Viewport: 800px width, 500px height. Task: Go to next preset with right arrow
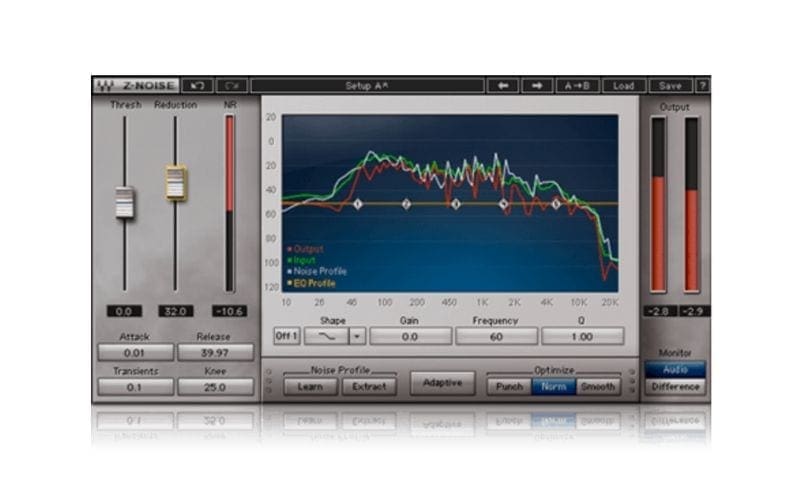[x=536, y=86]
